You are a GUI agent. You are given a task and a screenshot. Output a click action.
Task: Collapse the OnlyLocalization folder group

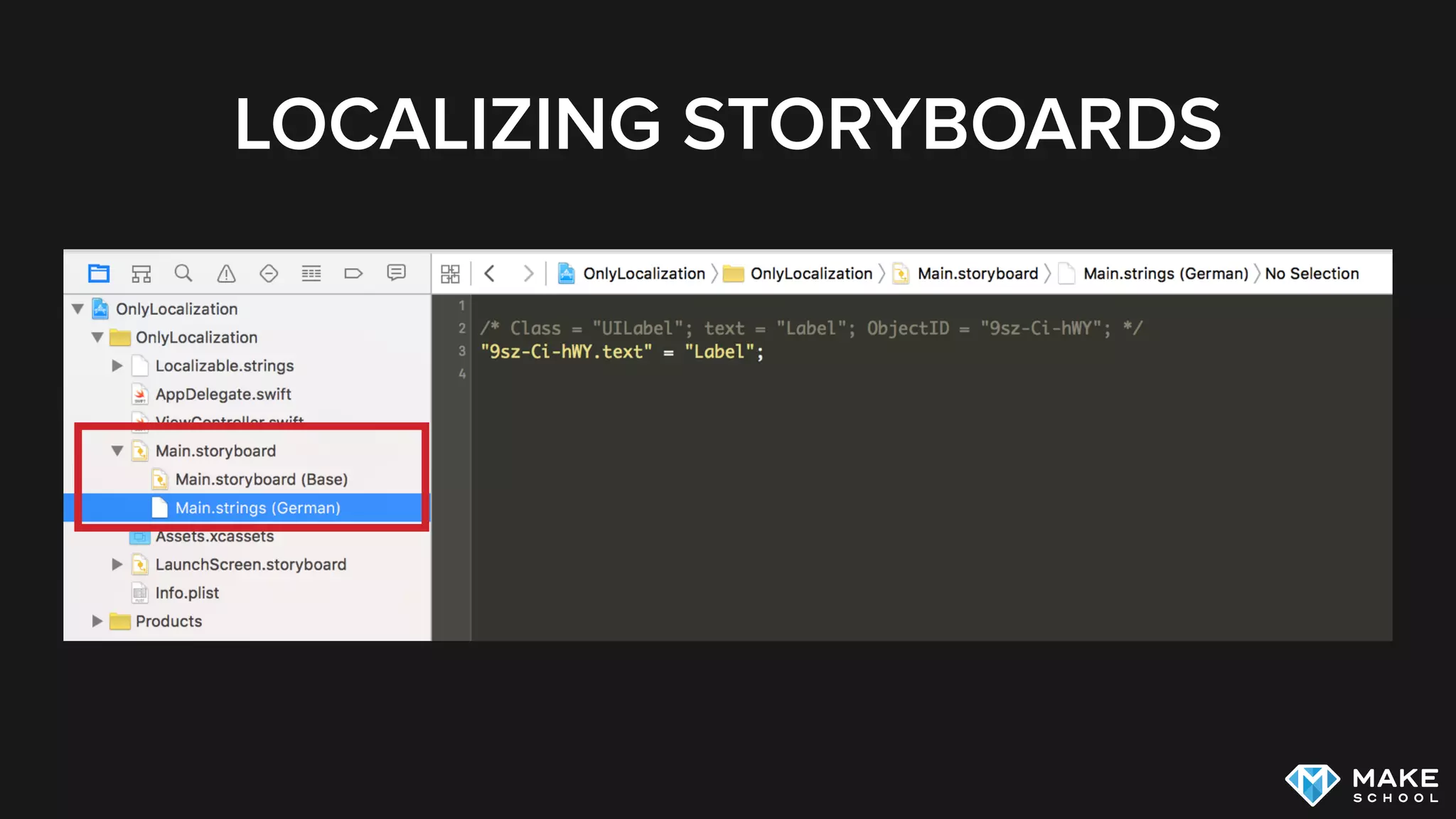(97, 337)
